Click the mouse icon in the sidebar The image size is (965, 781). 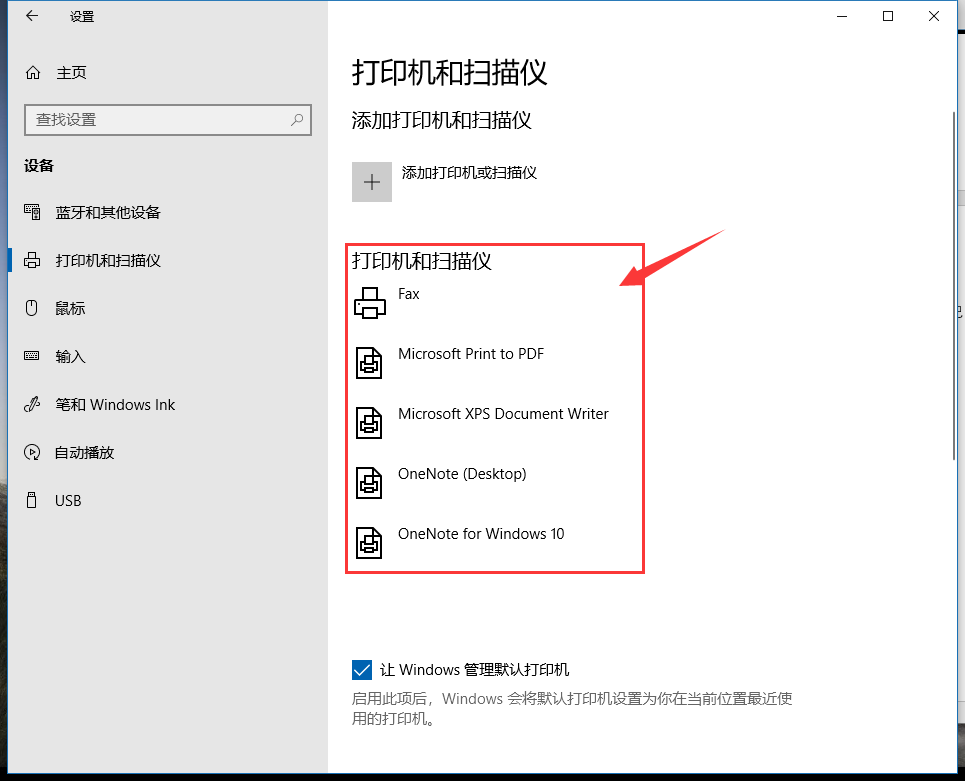pos(31,308)
